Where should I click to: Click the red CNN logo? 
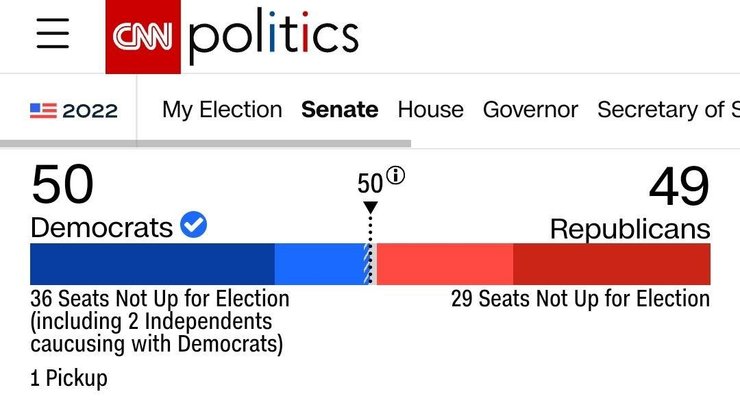145,37
